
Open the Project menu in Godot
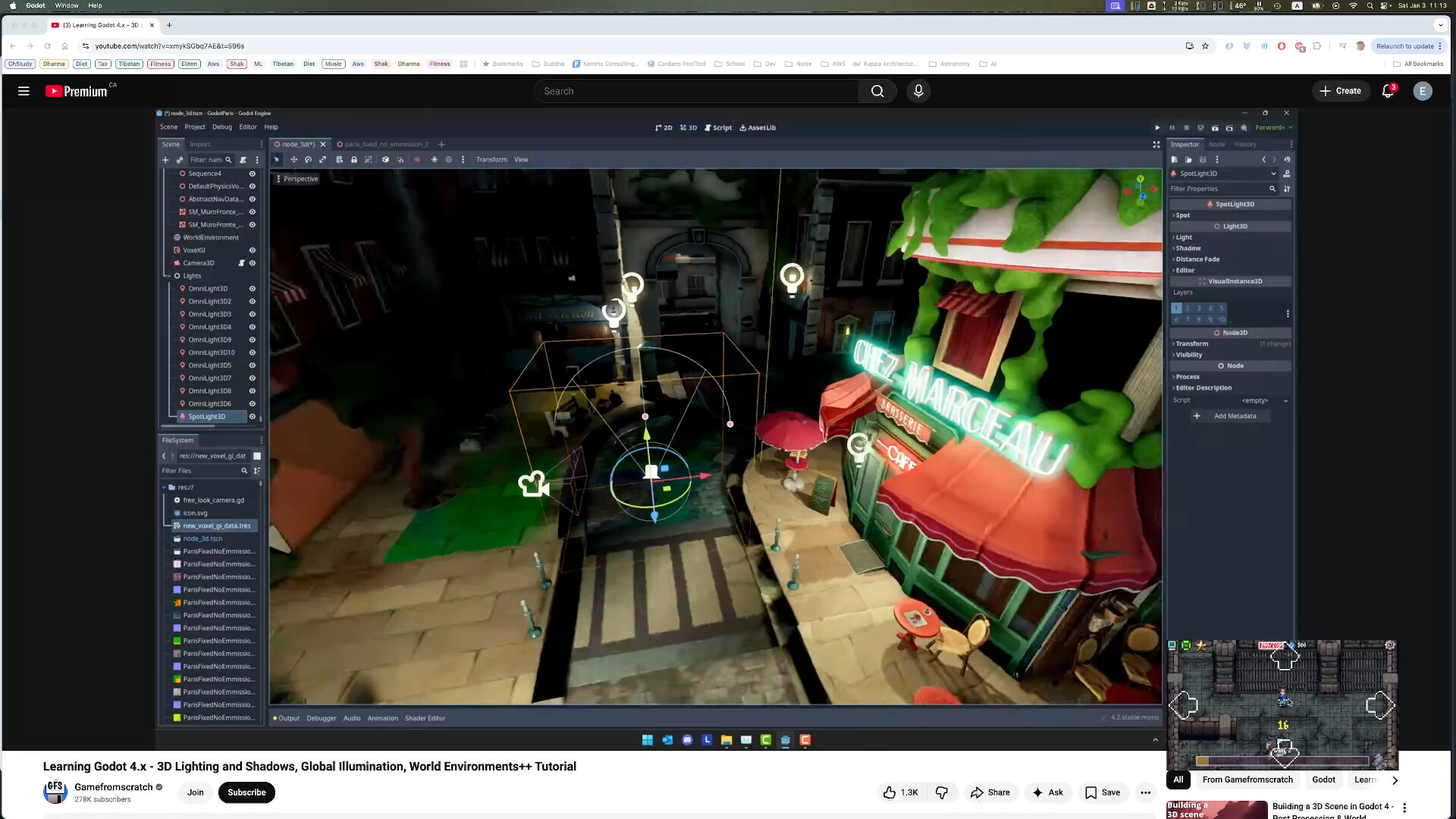tap(195, 127)
